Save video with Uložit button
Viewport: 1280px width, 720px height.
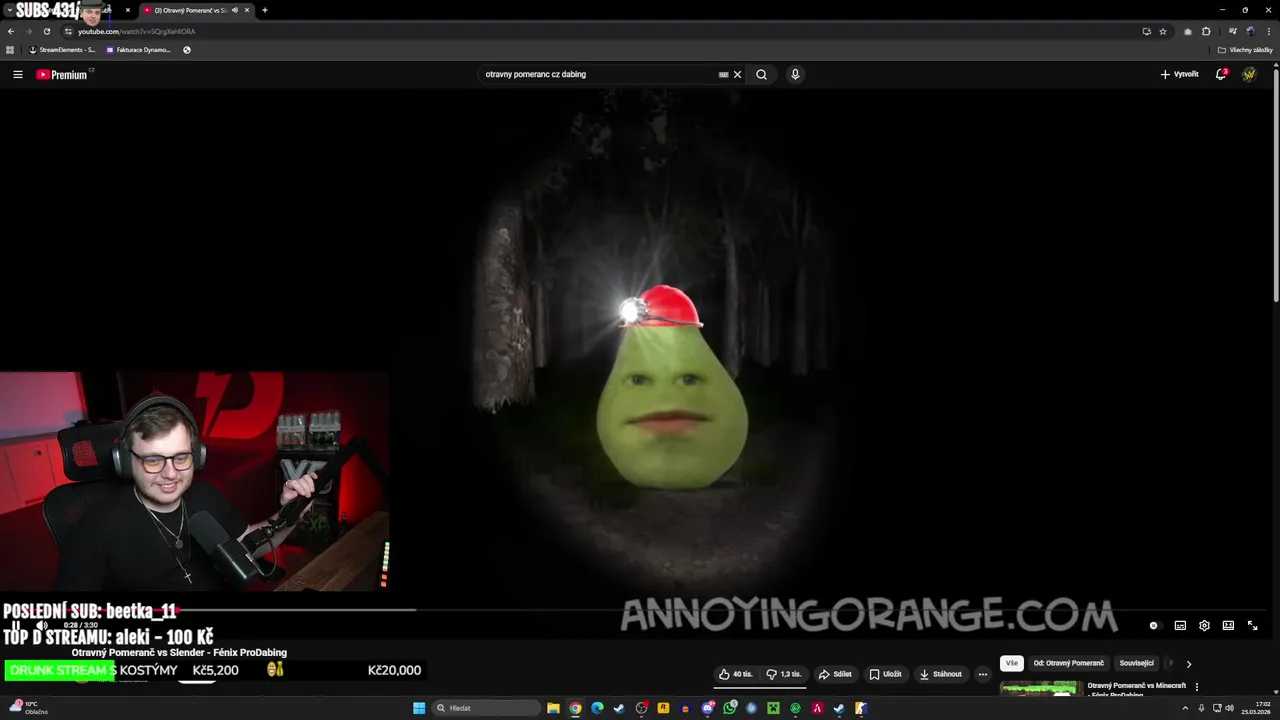(x=885, y=674)
